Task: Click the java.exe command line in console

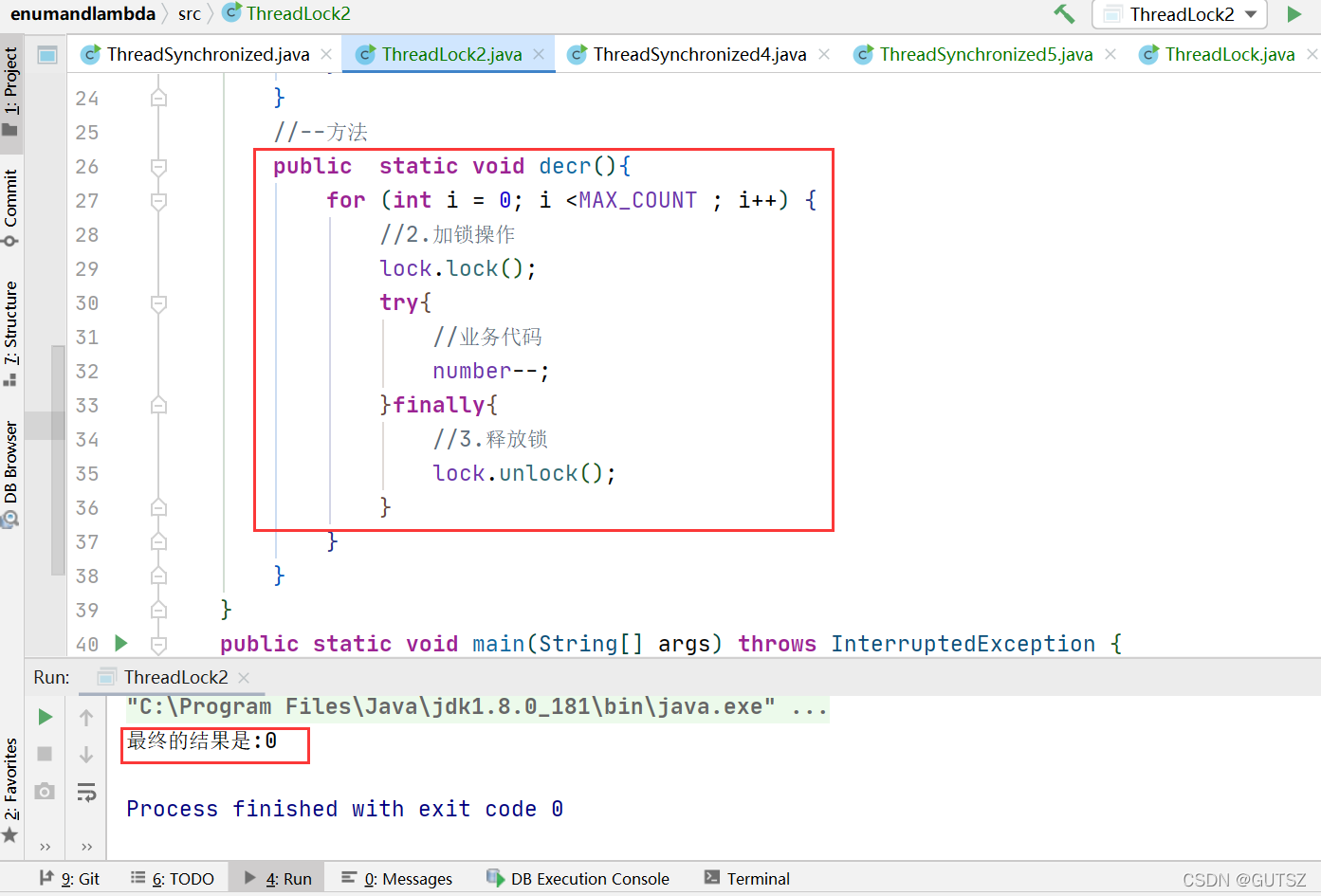Action: [x=478, y=707]
